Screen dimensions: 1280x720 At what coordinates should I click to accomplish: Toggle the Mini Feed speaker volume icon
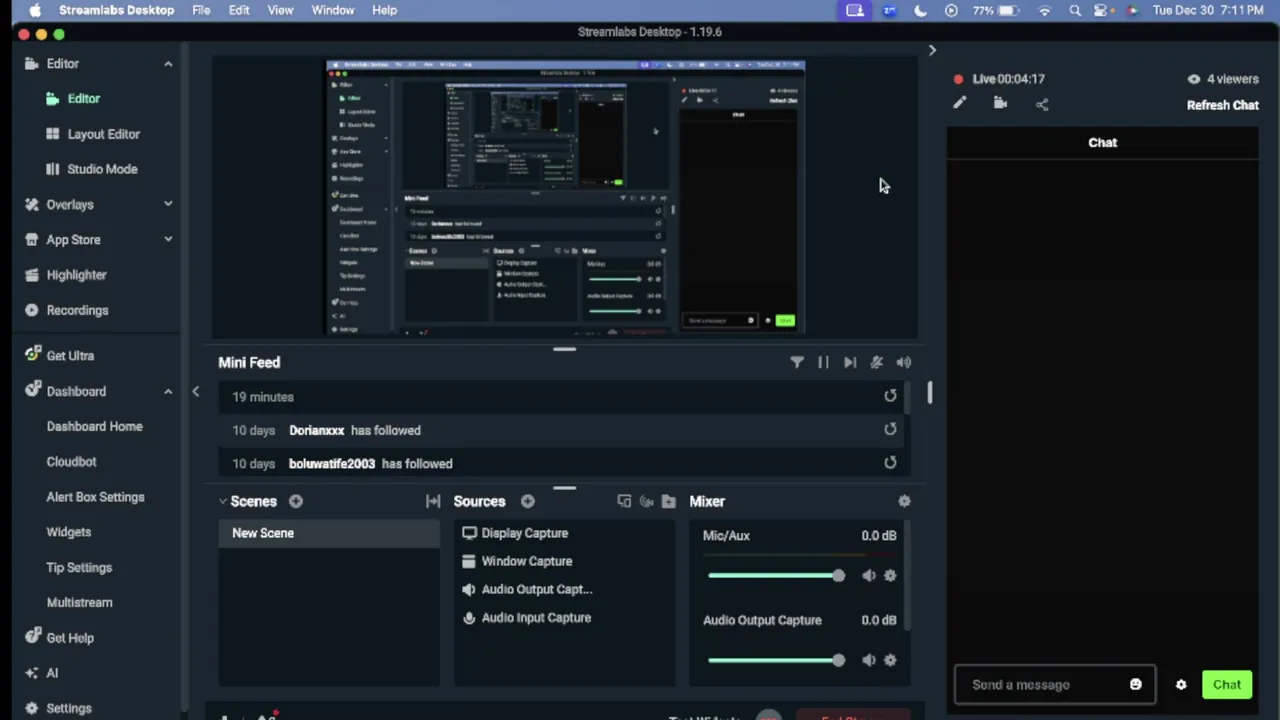coord(904,362)
